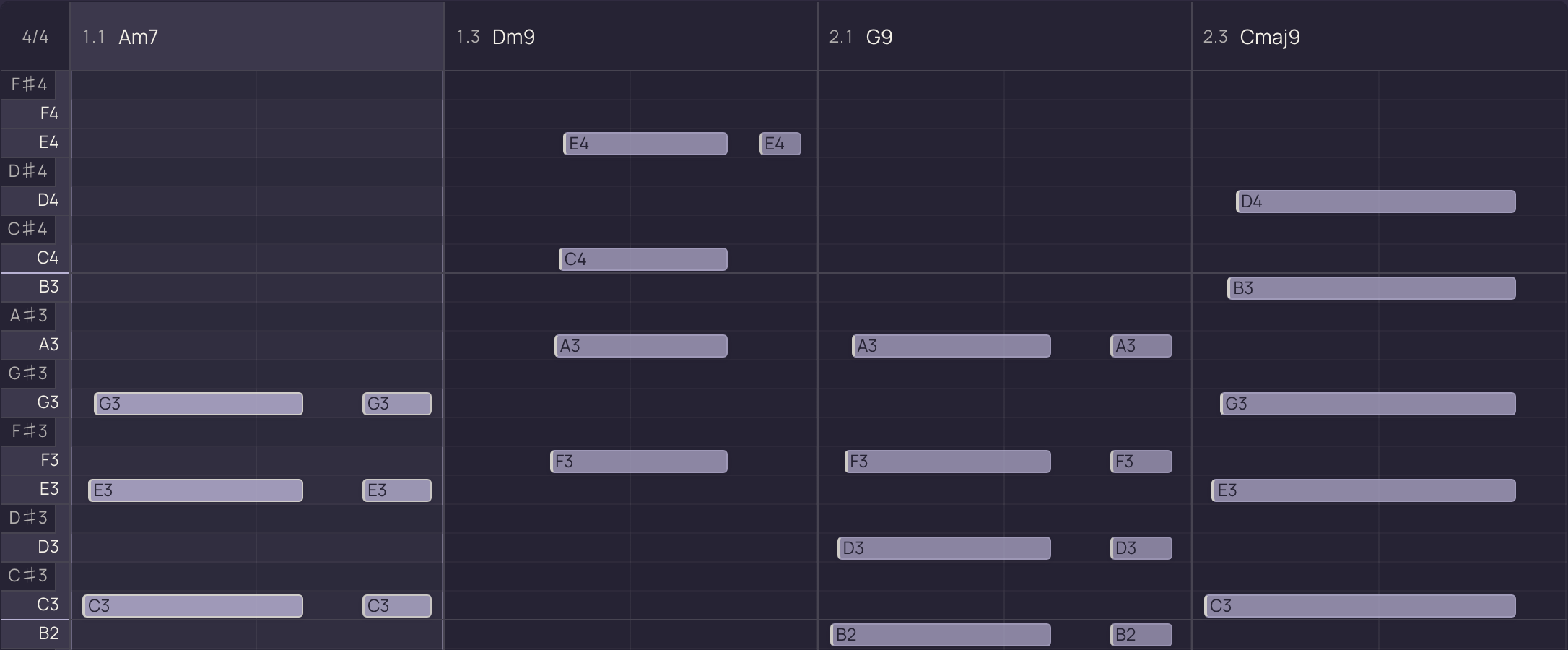This screenshot has height=650, width=1568.
Task: Select the G9 chord header
Action: 1005,36
